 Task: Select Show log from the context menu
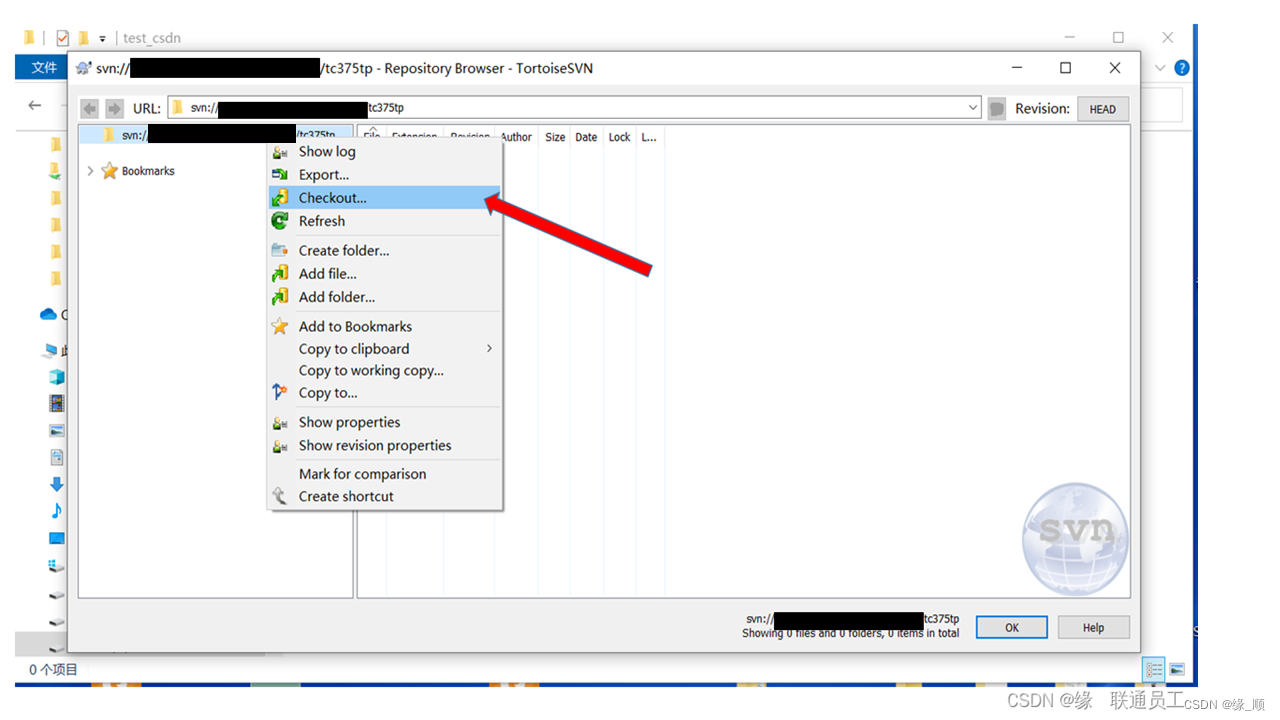[326, 151]
